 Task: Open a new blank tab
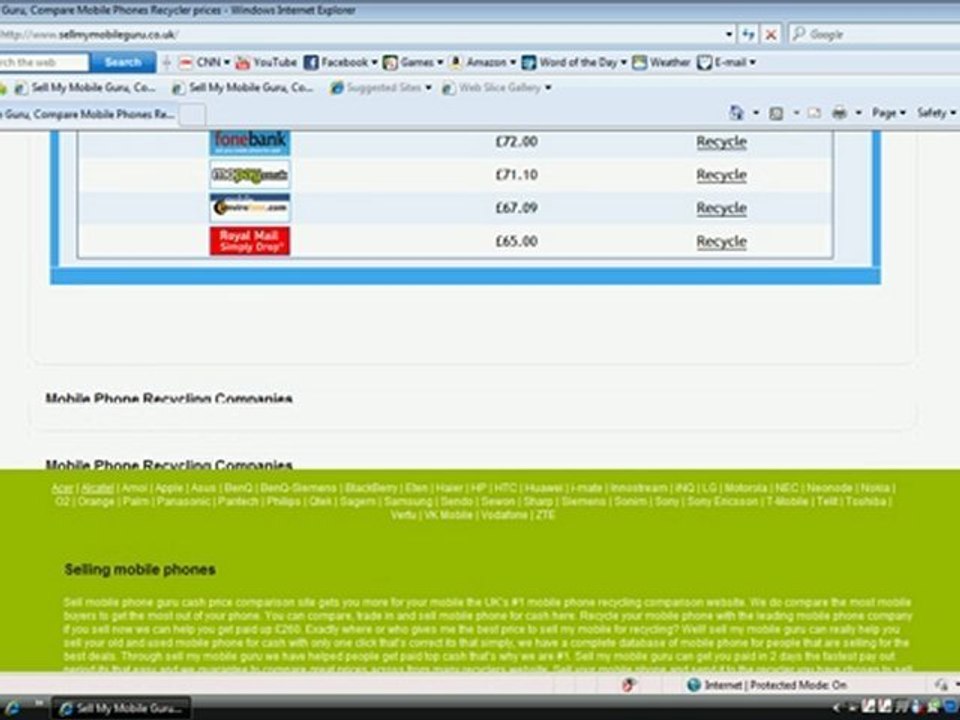pos(192,114)
